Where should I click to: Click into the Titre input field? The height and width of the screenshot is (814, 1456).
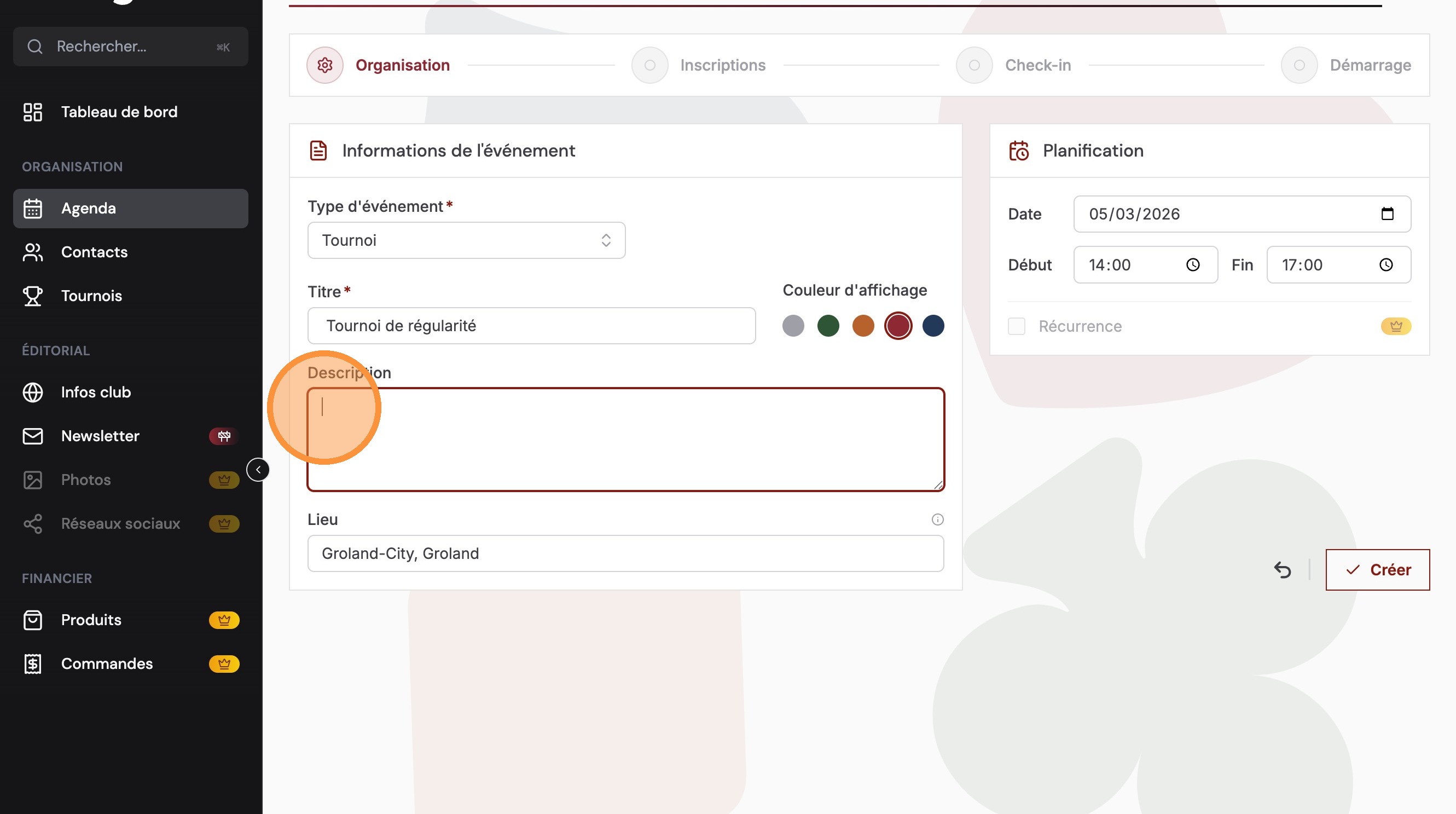click(531, 326)
